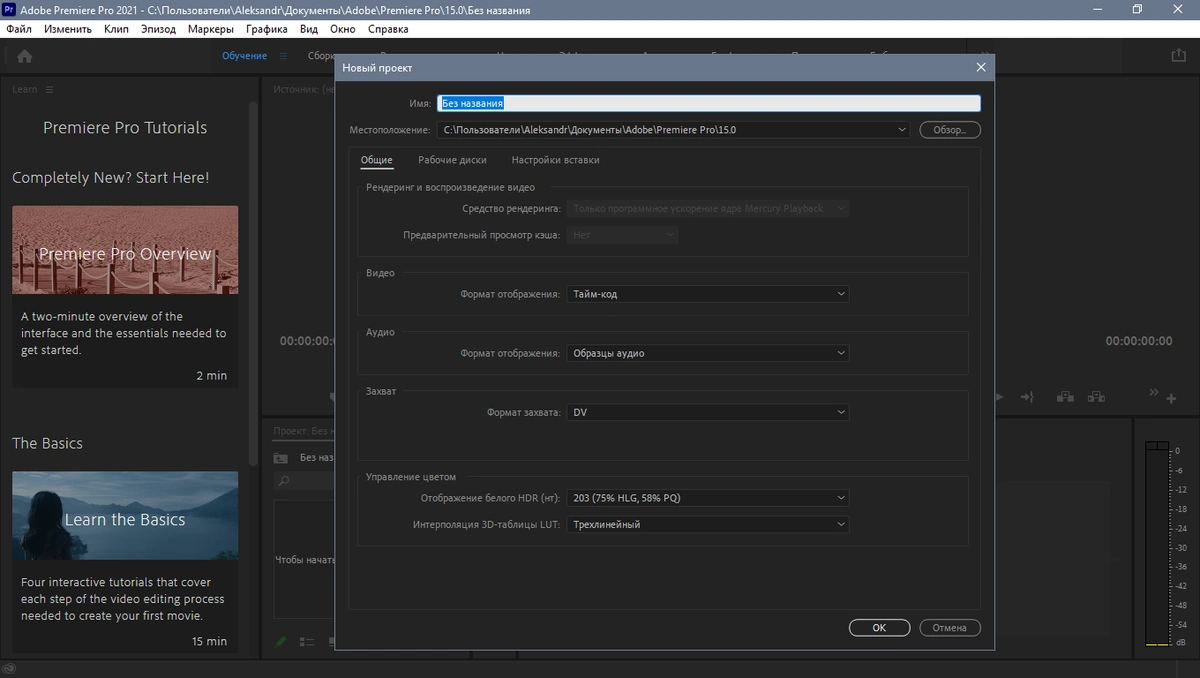This screenshot has width=1200, height=678.
Task: Click the Quick Export share icon
Action: tap(1178, 57)
